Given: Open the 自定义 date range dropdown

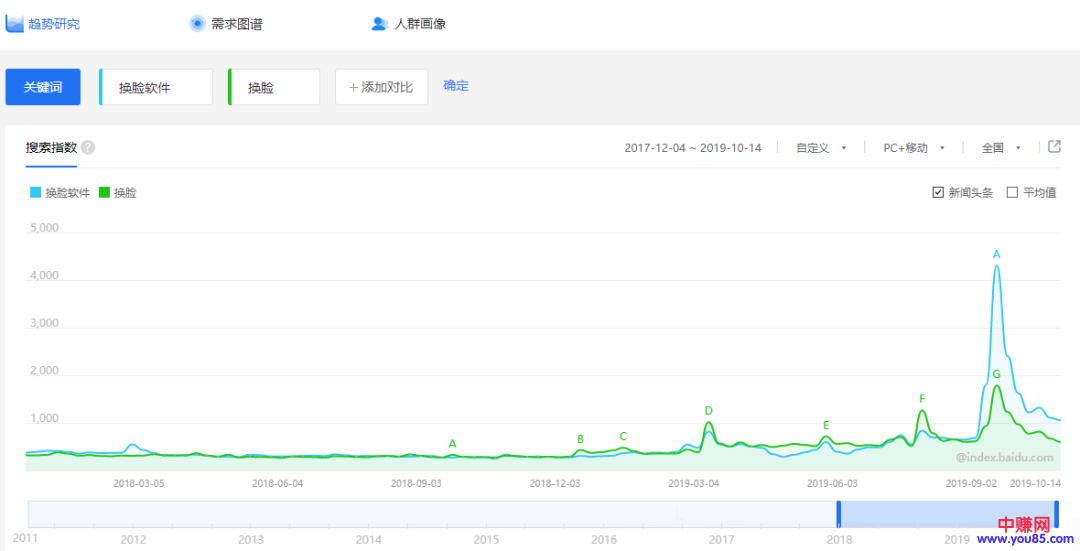Looking at the screenshot, I should tap(820, 148).
